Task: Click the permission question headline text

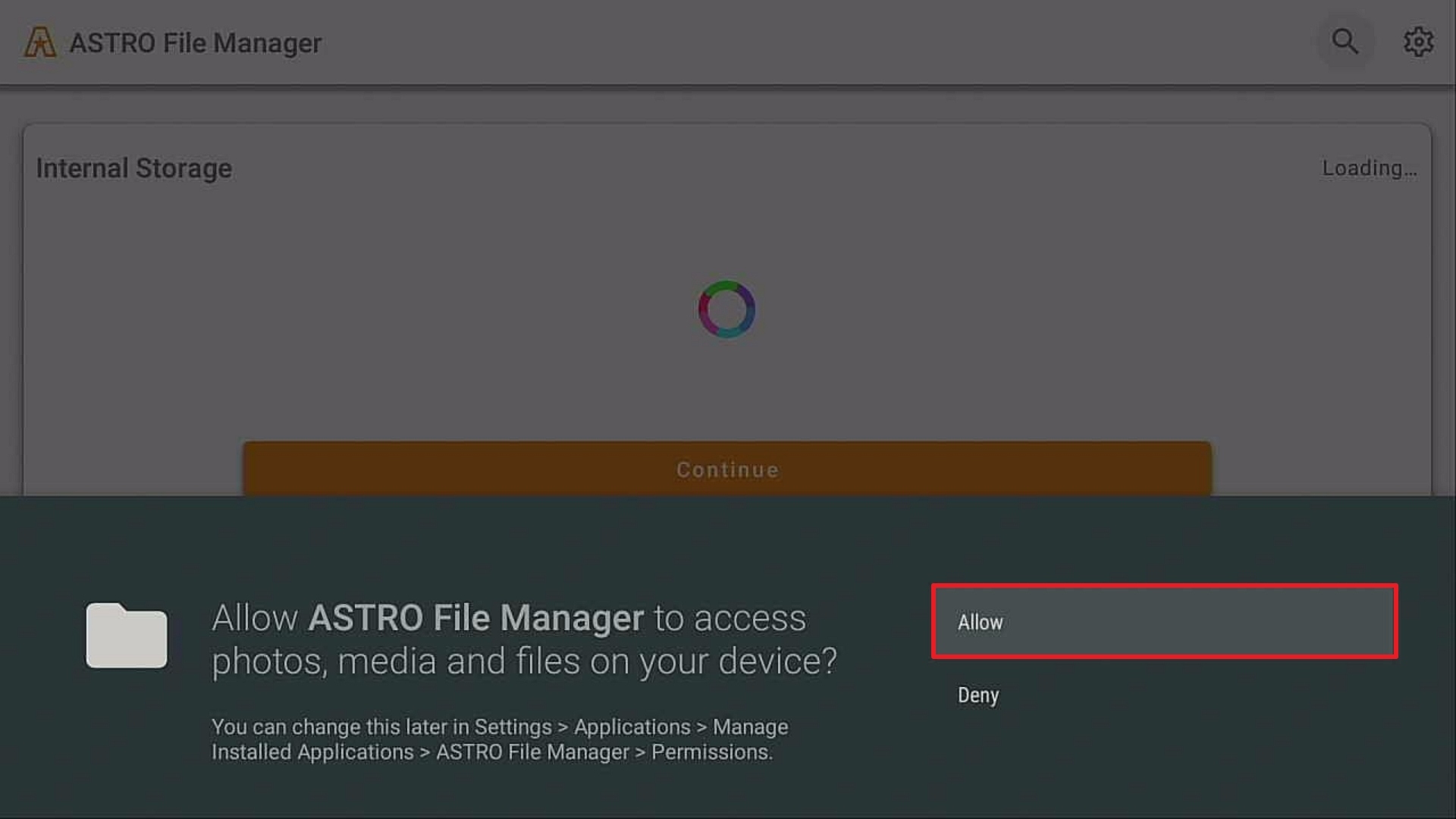Action: 524,639
